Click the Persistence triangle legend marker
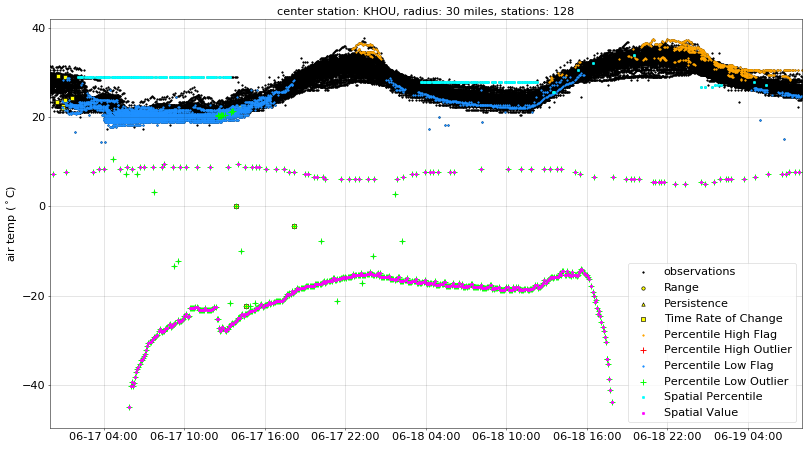This screenshot has width=810, height=450. click(x=643, y=303)
